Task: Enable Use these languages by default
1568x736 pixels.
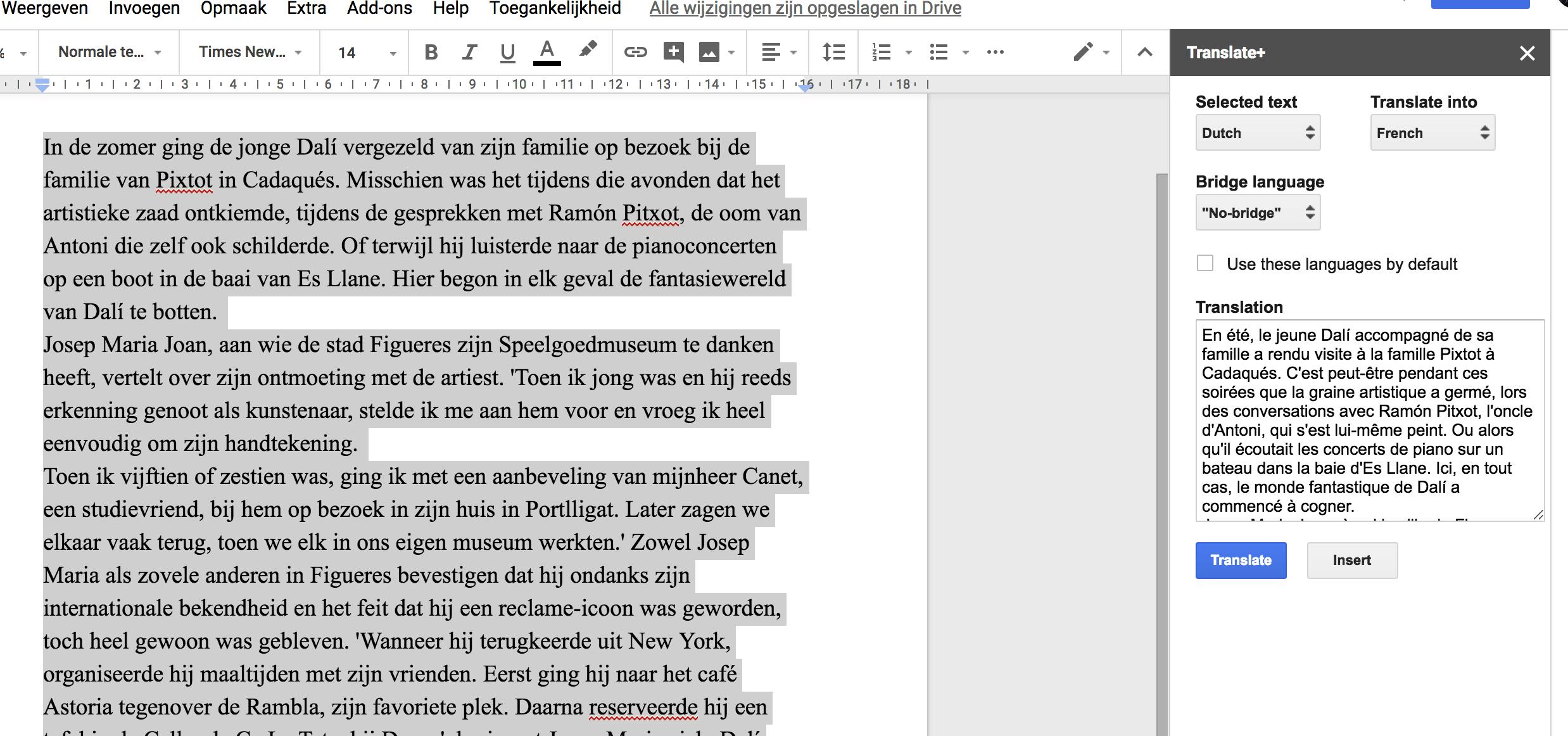Action: coord(1205,263)
